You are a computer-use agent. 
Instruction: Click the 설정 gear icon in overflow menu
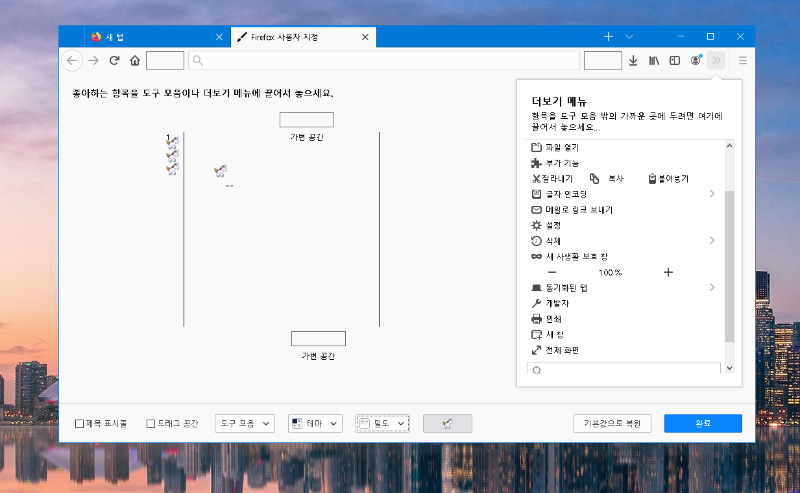tap(536, 225)
